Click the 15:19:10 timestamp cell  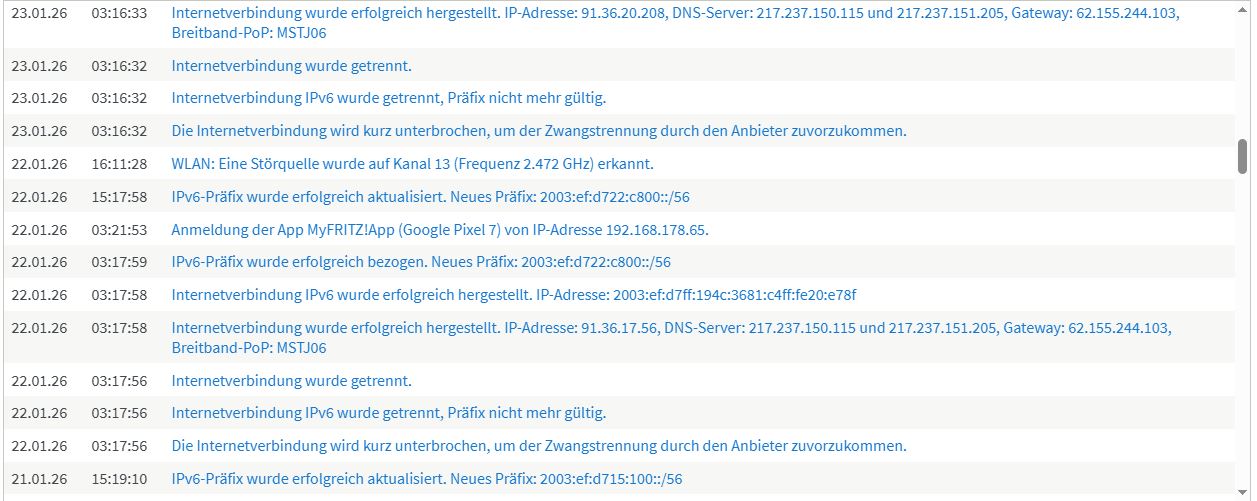point(119,479)
